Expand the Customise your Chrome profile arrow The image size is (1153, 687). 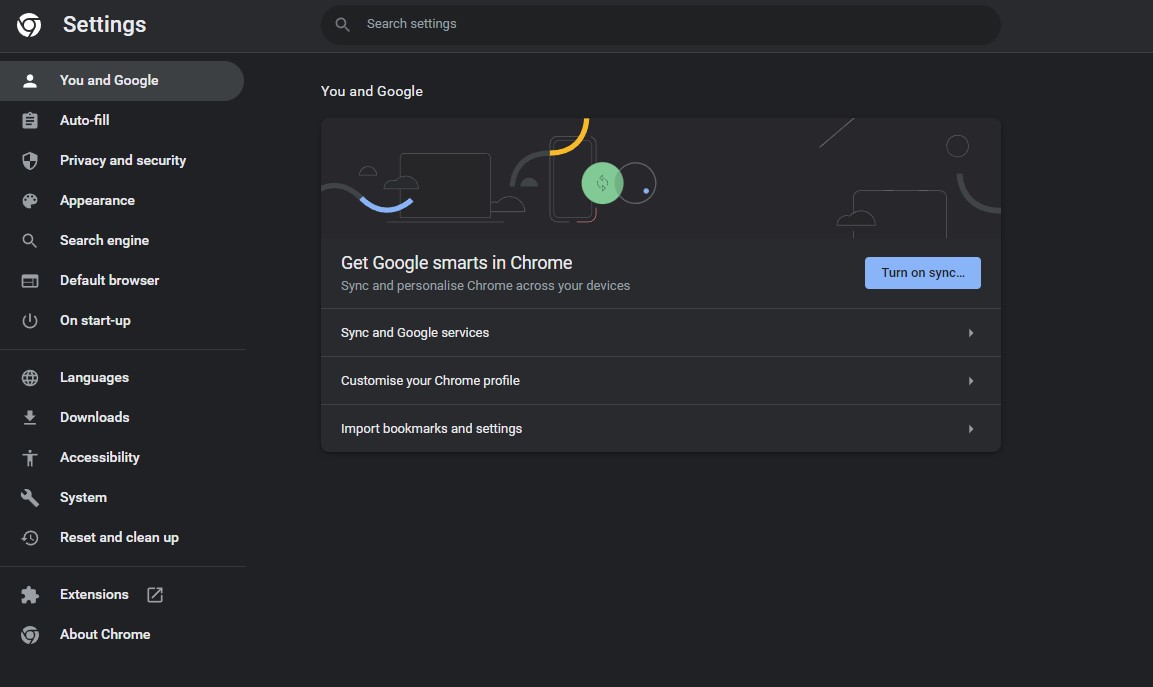point(971,381)
